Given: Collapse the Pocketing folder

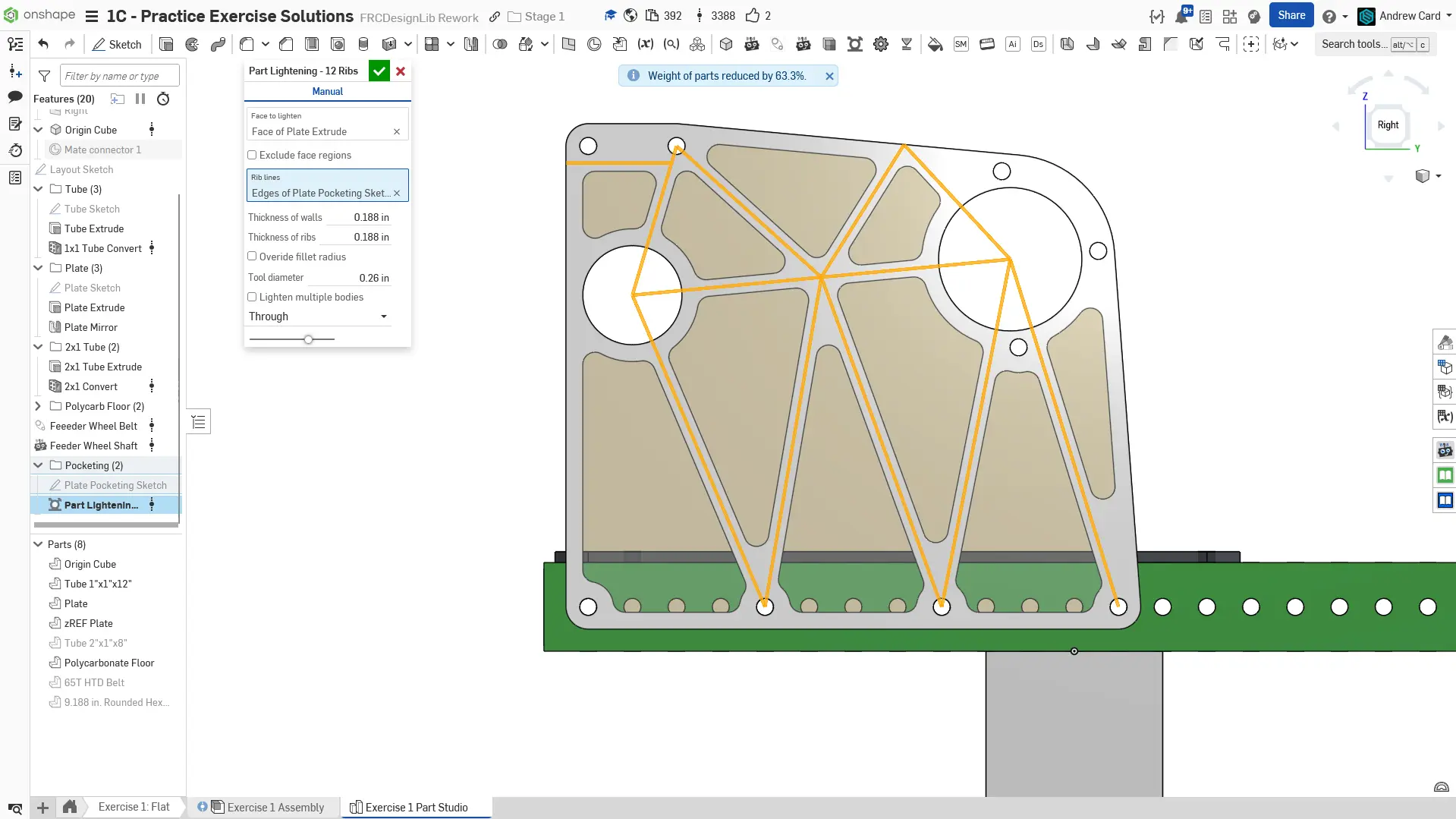Looking at the screenshot, I should 38,465.
